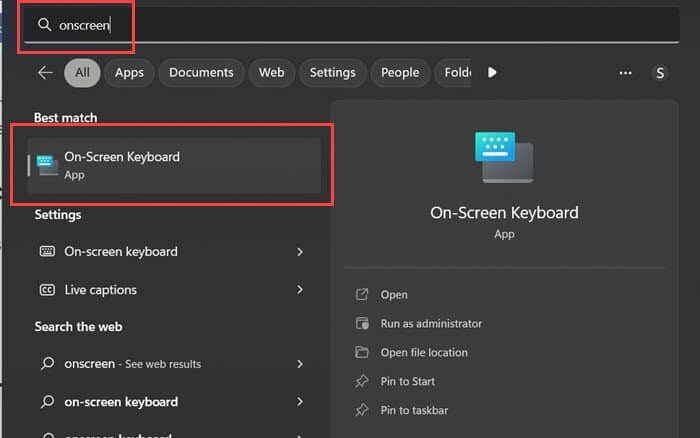Click the search icon beside 'onscreen' web result
This screenshot has height=438, width=700.
click(x=47, y=363)
